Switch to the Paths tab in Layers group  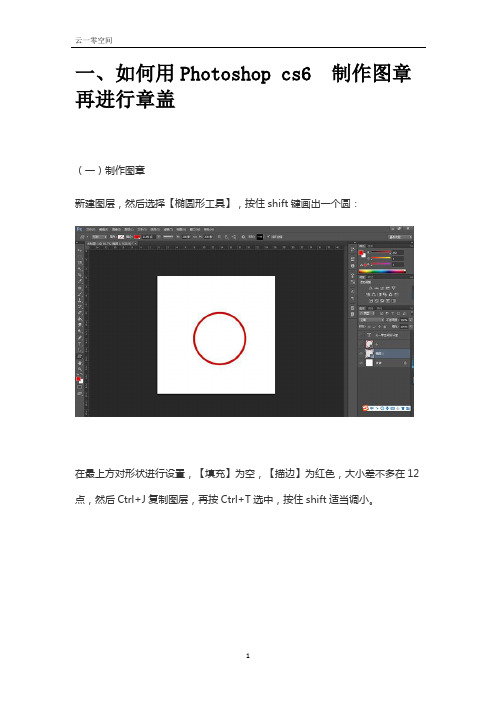pyautogui.click(x=379, y=308)
